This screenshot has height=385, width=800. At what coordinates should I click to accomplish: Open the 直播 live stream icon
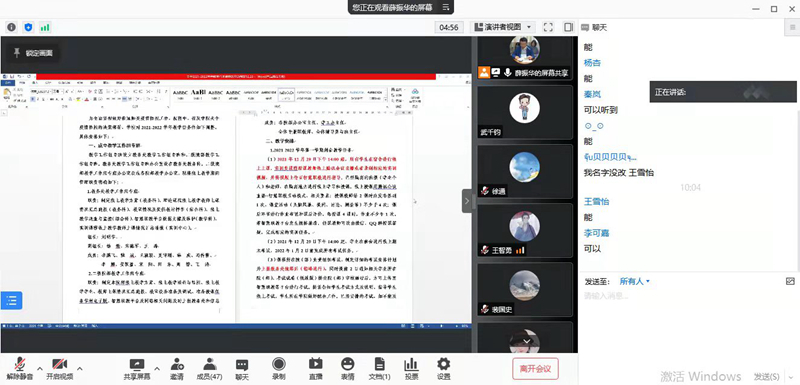pos(315,368)
